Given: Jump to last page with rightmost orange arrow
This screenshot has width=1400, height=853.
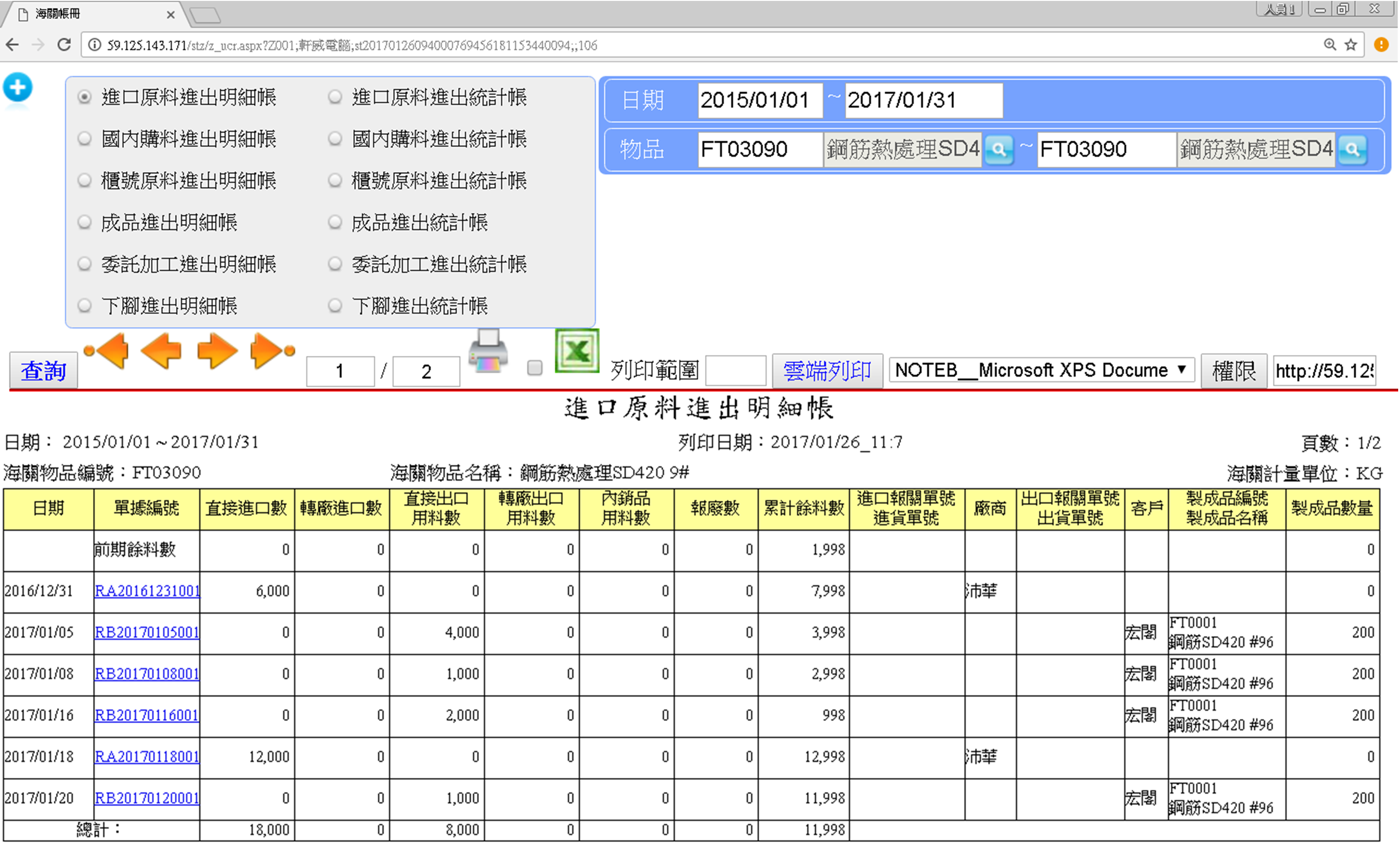Looking at the screenshot, I should click(x=272, y=351).
